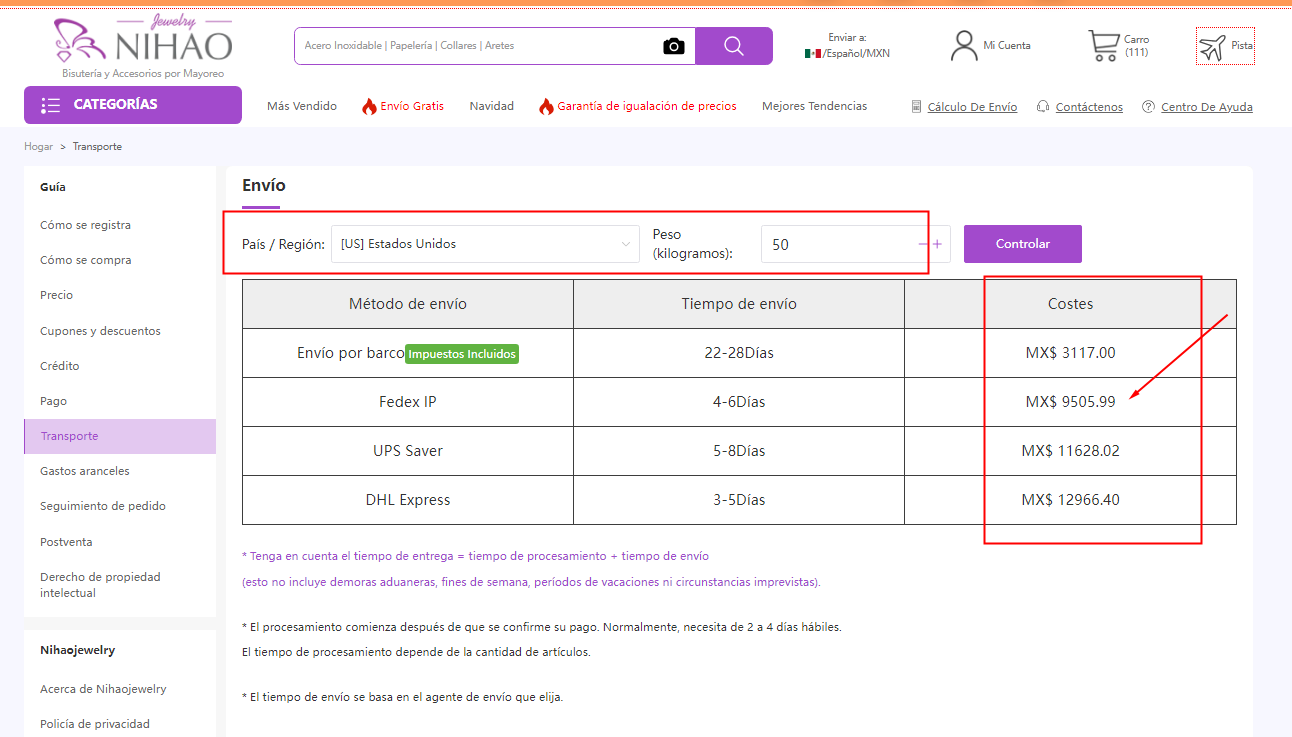Image resolution: width=1292 pixels, height=737 pixels.
Task: Open Mejores Tendencias page
Action: [x=815, y=106]
